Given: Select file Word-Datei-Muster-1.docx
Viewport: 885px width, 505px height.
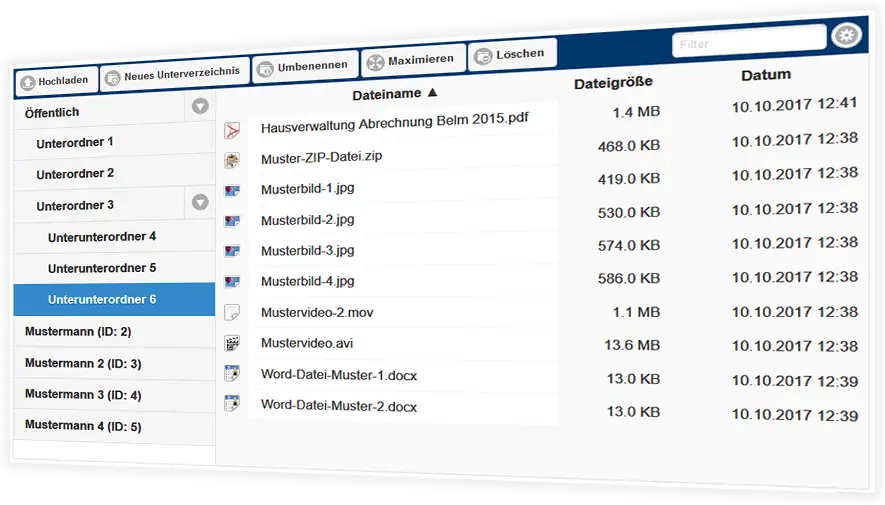Looking at the screenshot, I should pos(339,375).
